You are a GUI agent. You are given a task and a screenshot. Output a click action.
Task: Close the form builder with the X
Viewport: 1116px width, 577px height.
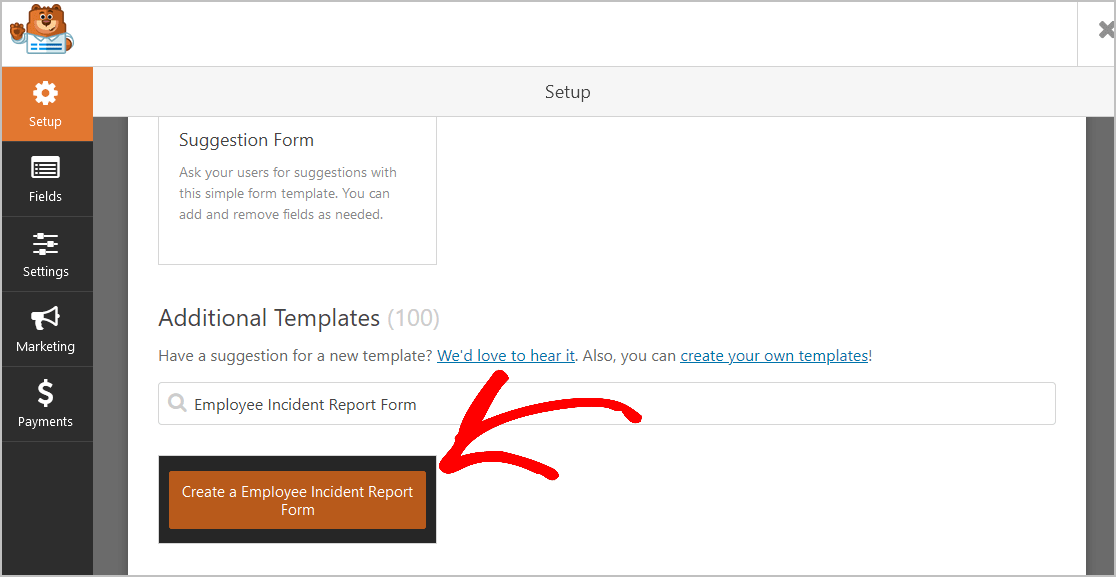[x=1105, y=31]
